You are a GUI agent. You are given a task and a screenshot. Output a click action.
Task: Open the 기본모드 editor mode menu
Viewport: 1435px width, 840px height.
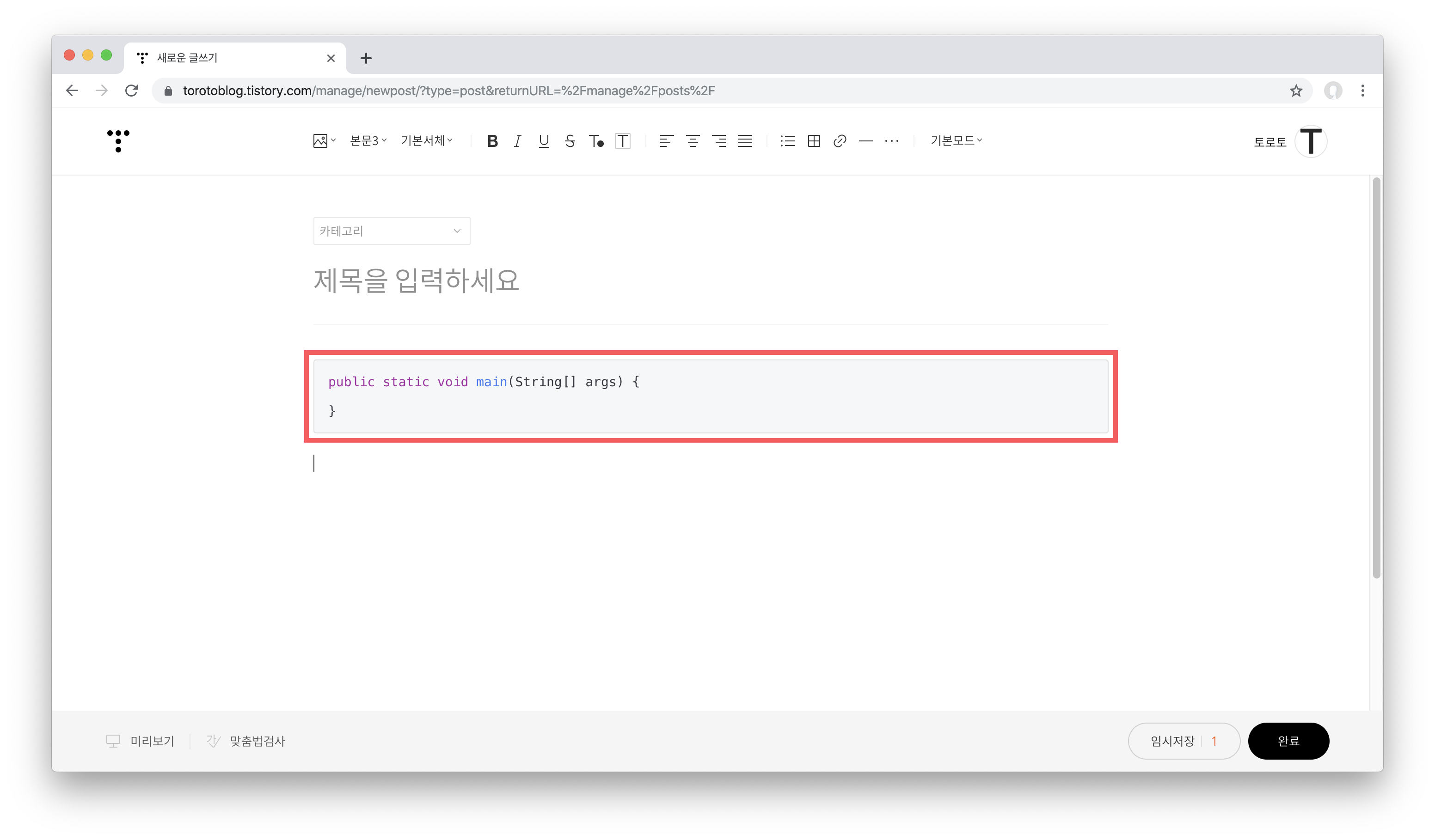tap(956, 140)
